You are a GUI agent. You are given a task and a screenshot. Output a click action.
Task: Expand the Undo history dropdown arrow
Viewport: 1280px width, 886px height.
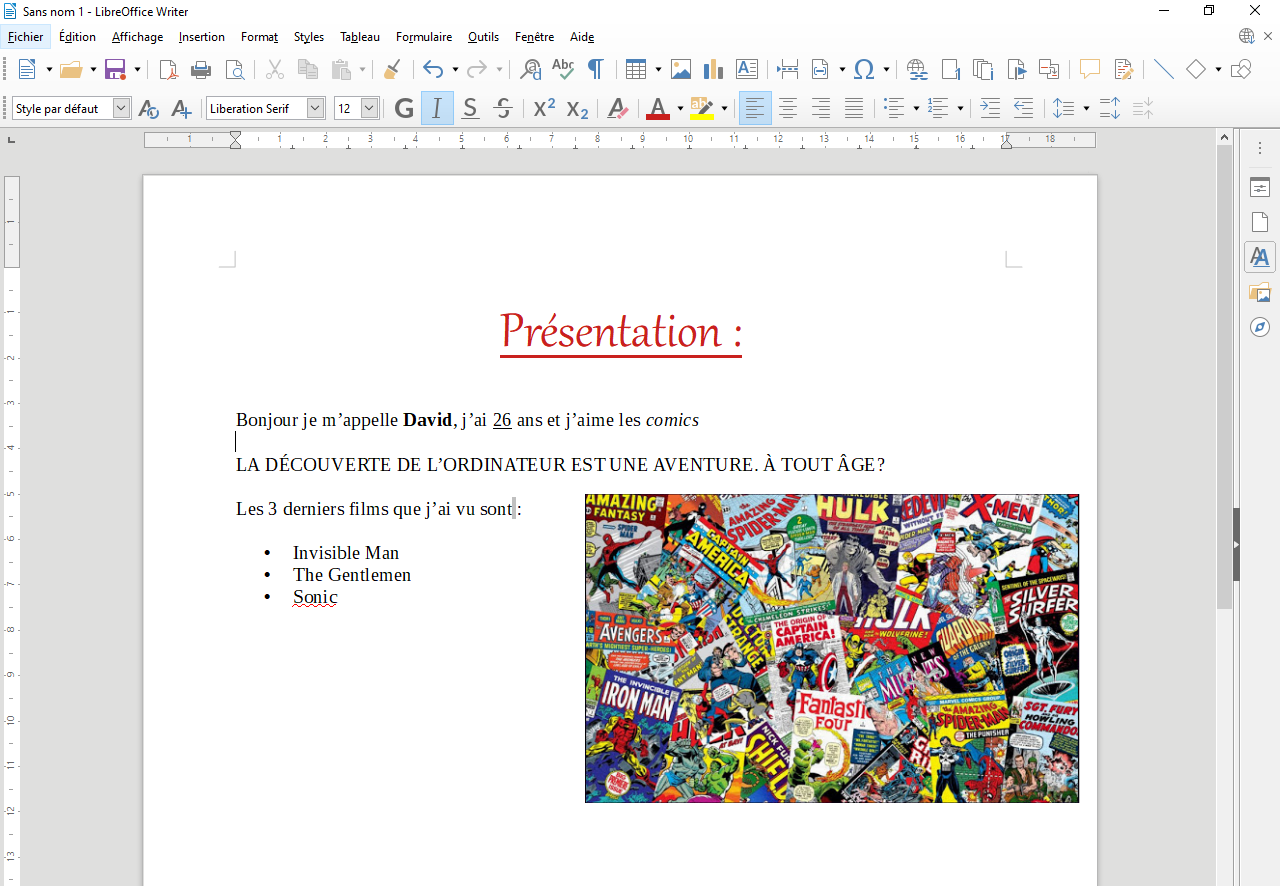coord(455,69)
